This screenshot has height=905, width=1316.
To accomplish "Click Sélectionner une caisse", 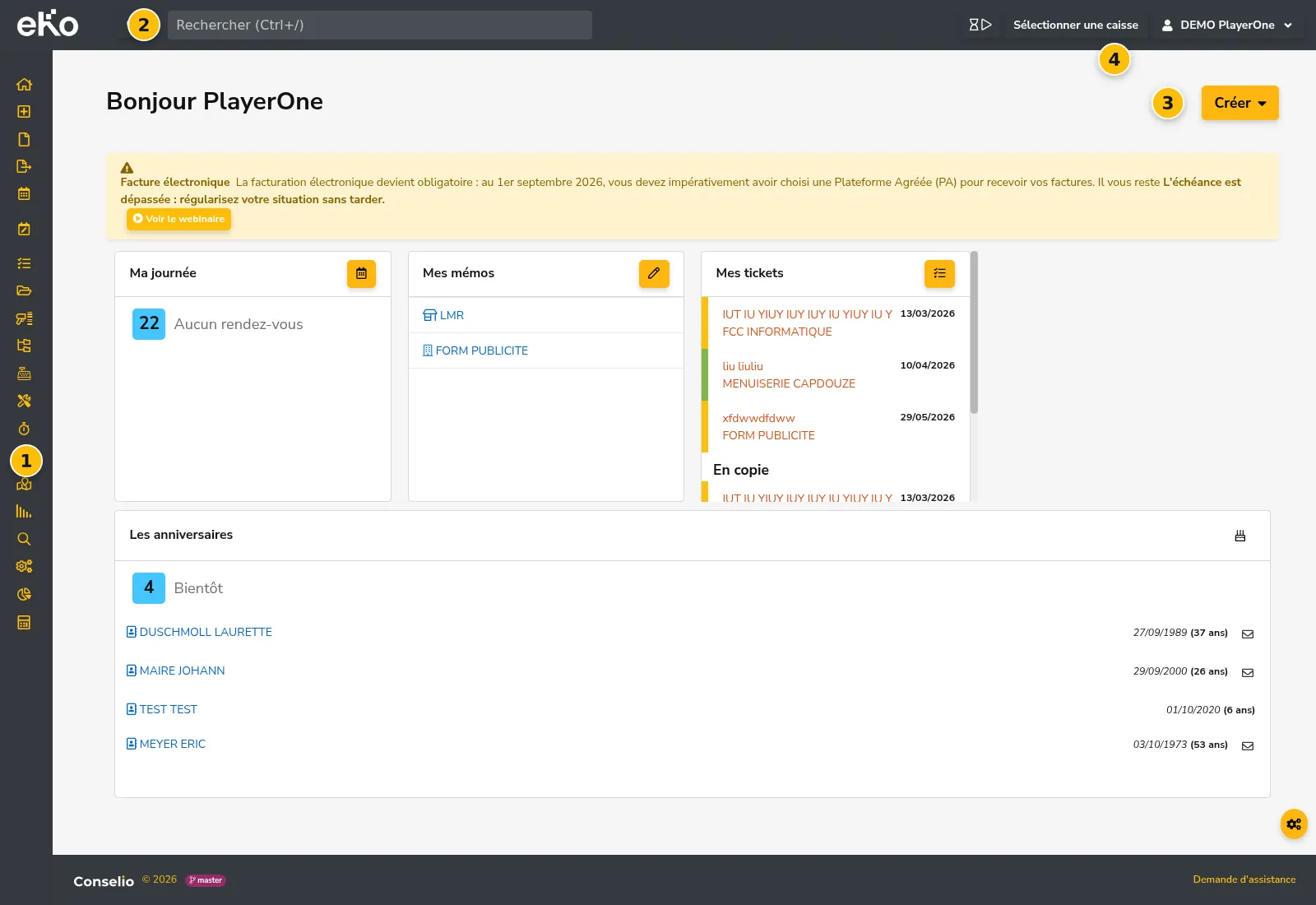I will tap(1076, 25).
